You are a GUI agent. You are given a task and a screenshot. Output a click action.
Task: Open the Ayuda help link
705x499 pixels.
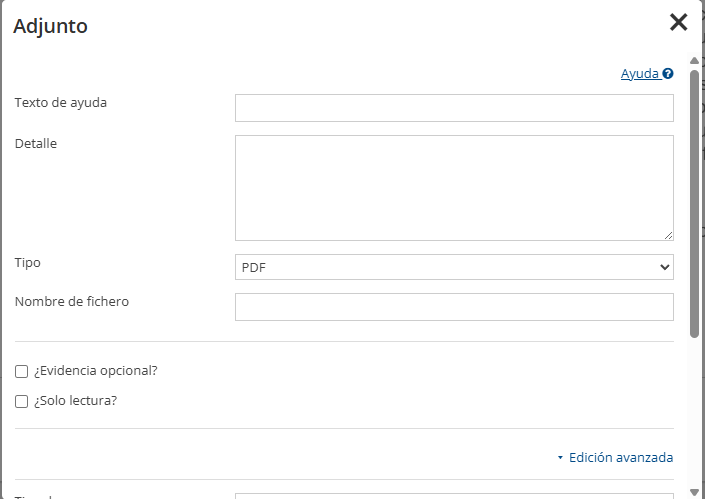point(640,74)
